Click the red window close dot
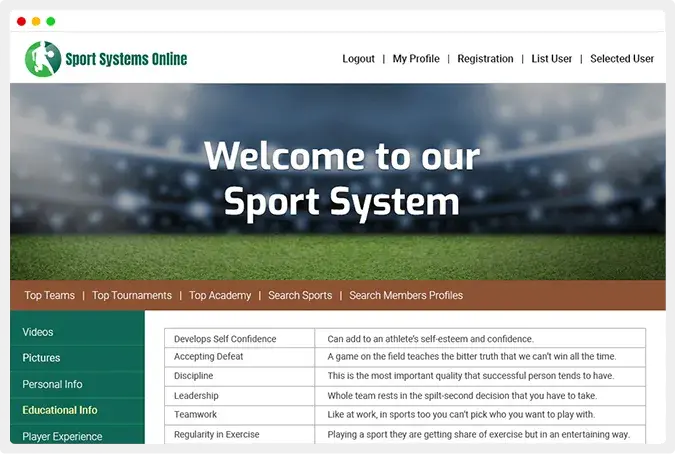 click(22, 21)
